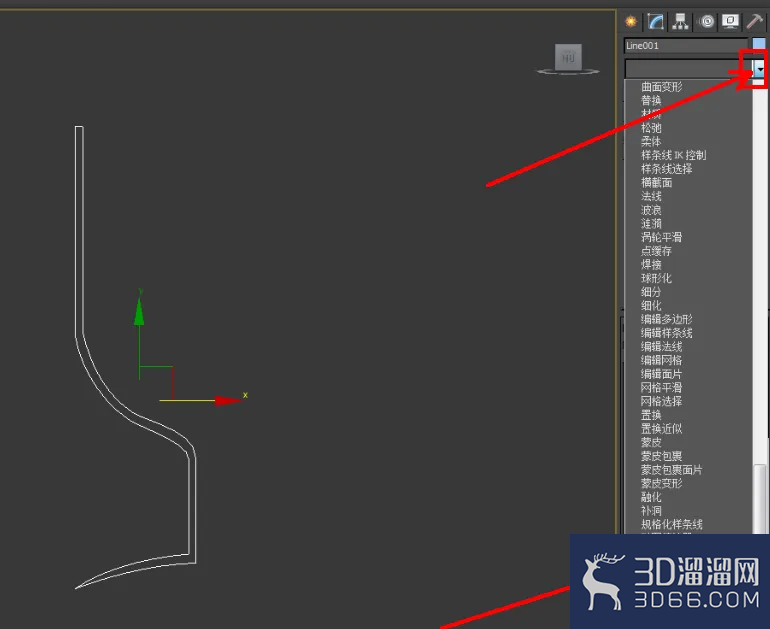This screenshot has height=629, width=770.
Task: Click 网格平滑 in the modifier list
Action: [661, 387]
